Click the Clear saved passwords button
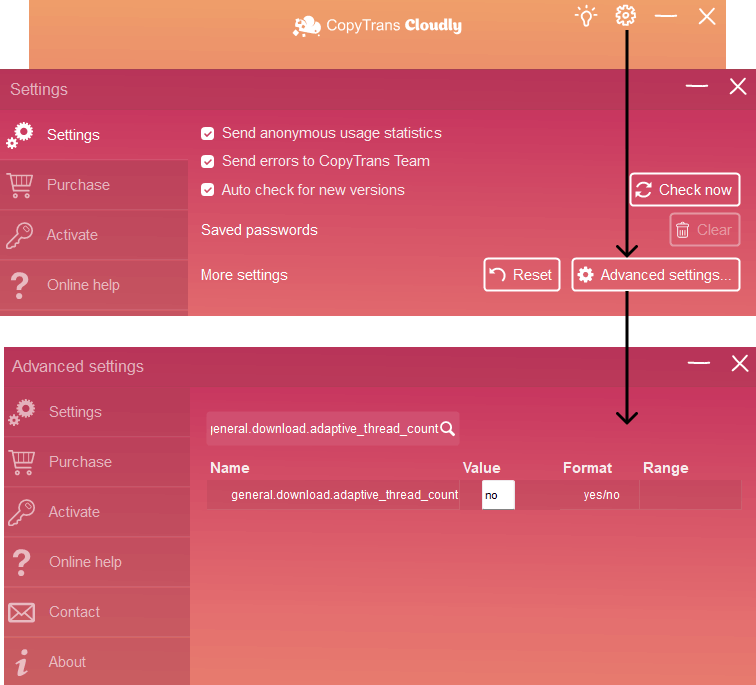756x685 pixels. pos(704,230)
